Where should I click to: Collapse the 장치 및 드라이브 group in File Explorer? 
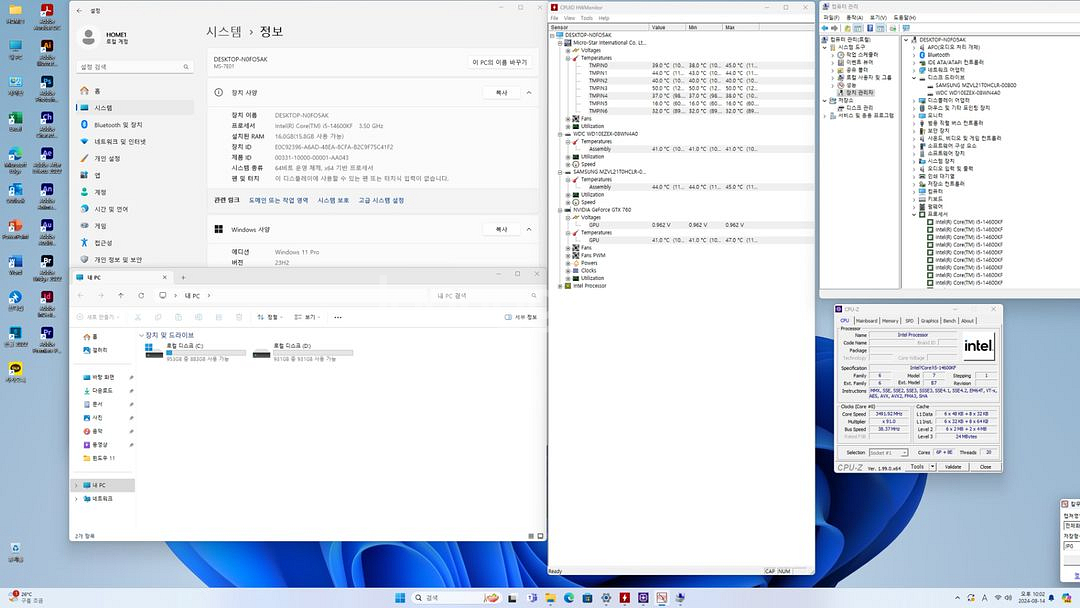[x=142, y=335]
